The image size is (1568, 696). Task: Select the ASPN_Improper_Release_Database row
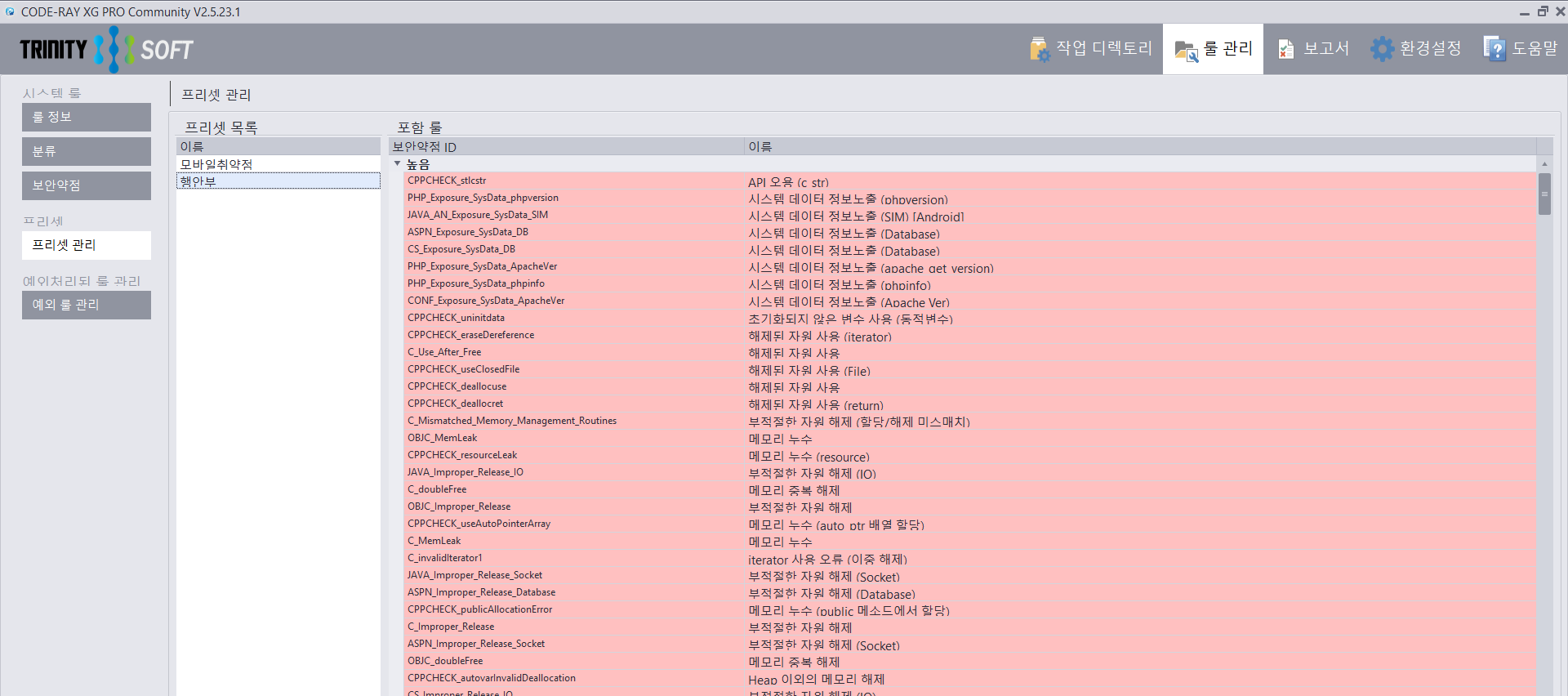click(970, 593)
